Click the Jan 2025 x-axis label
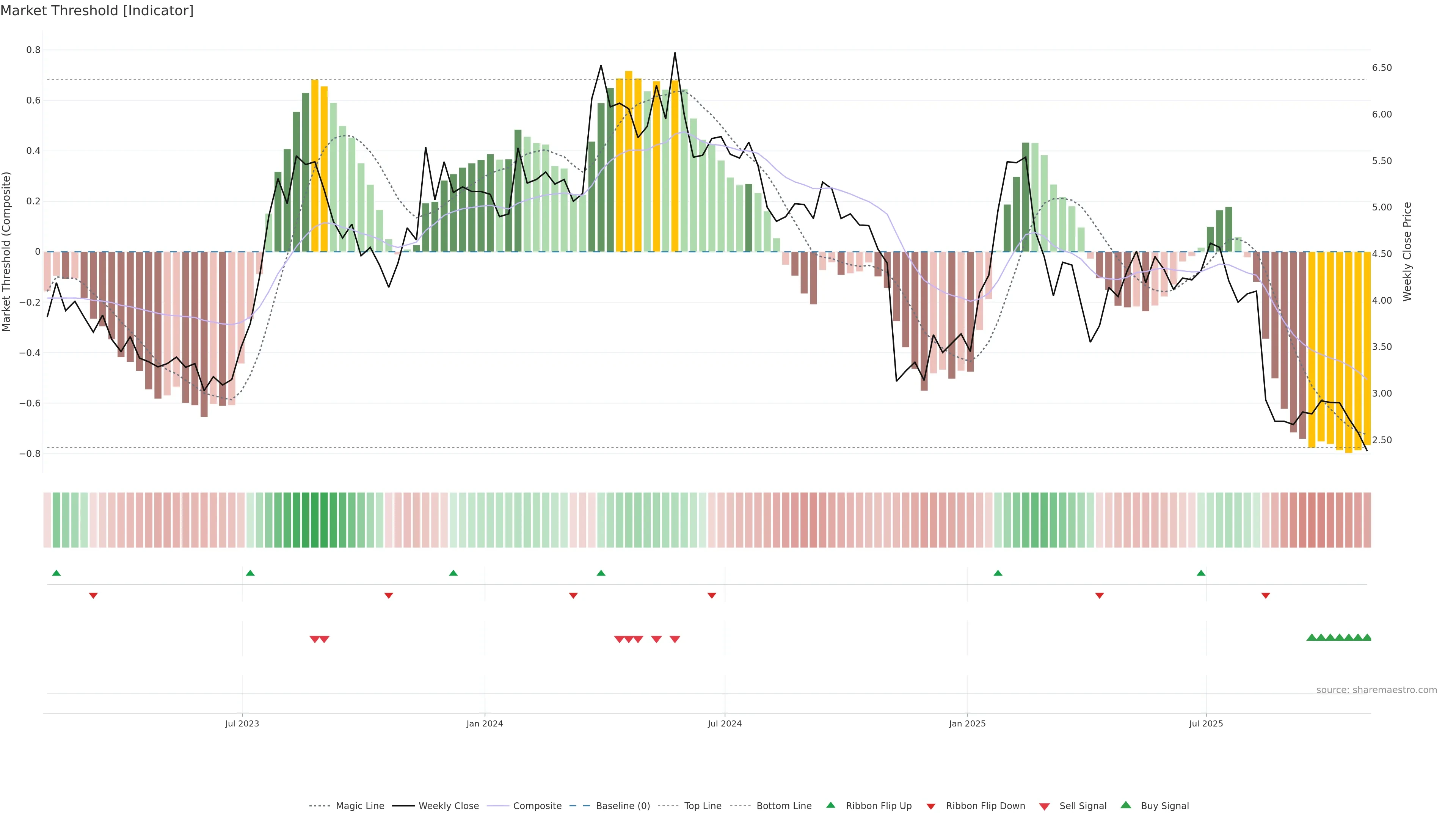This screenshot has width=1456, height=819. tap(967, 723)
